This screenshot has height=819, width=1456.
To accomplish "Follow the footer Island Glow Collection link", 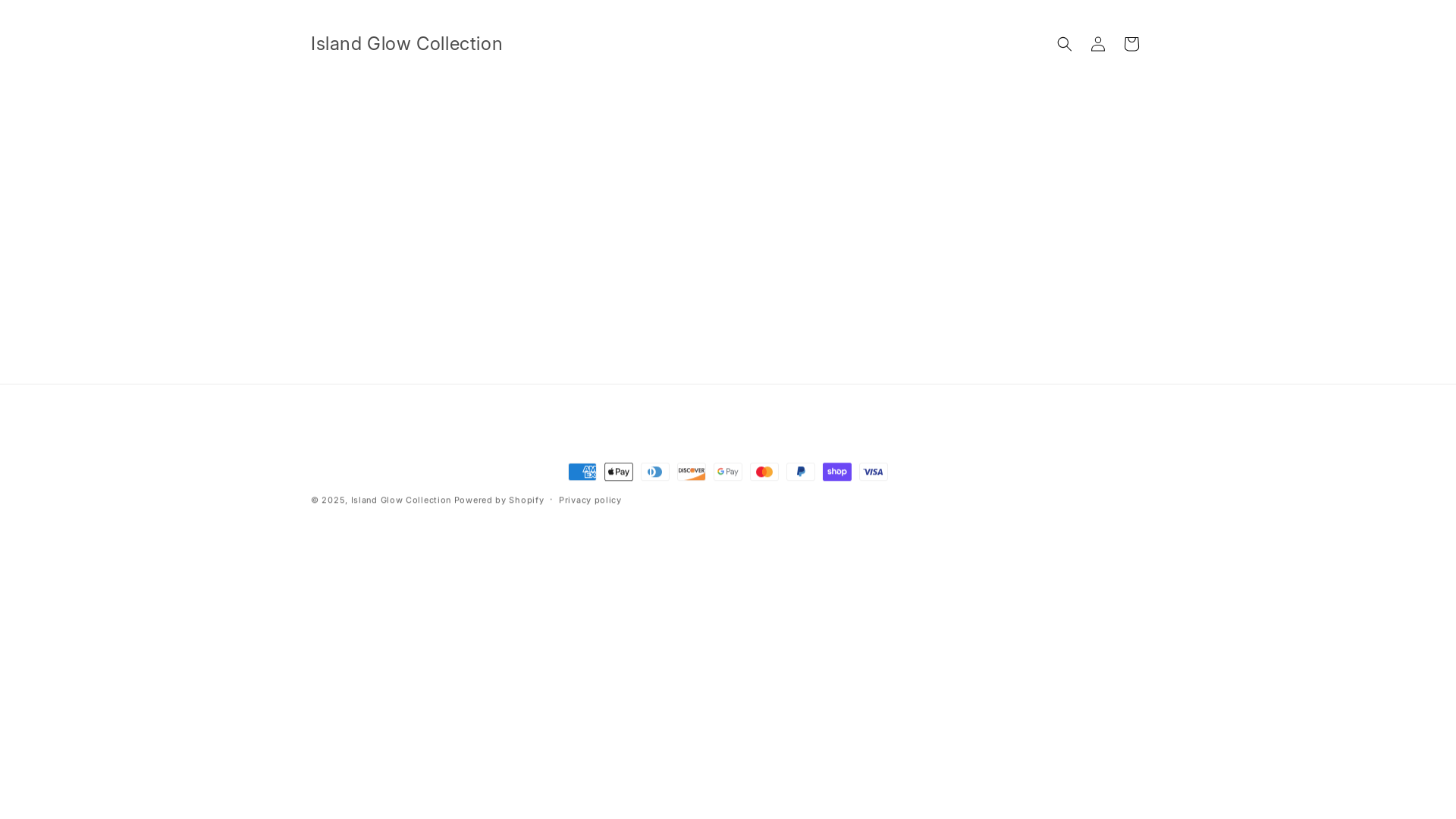I will [401, 500].
